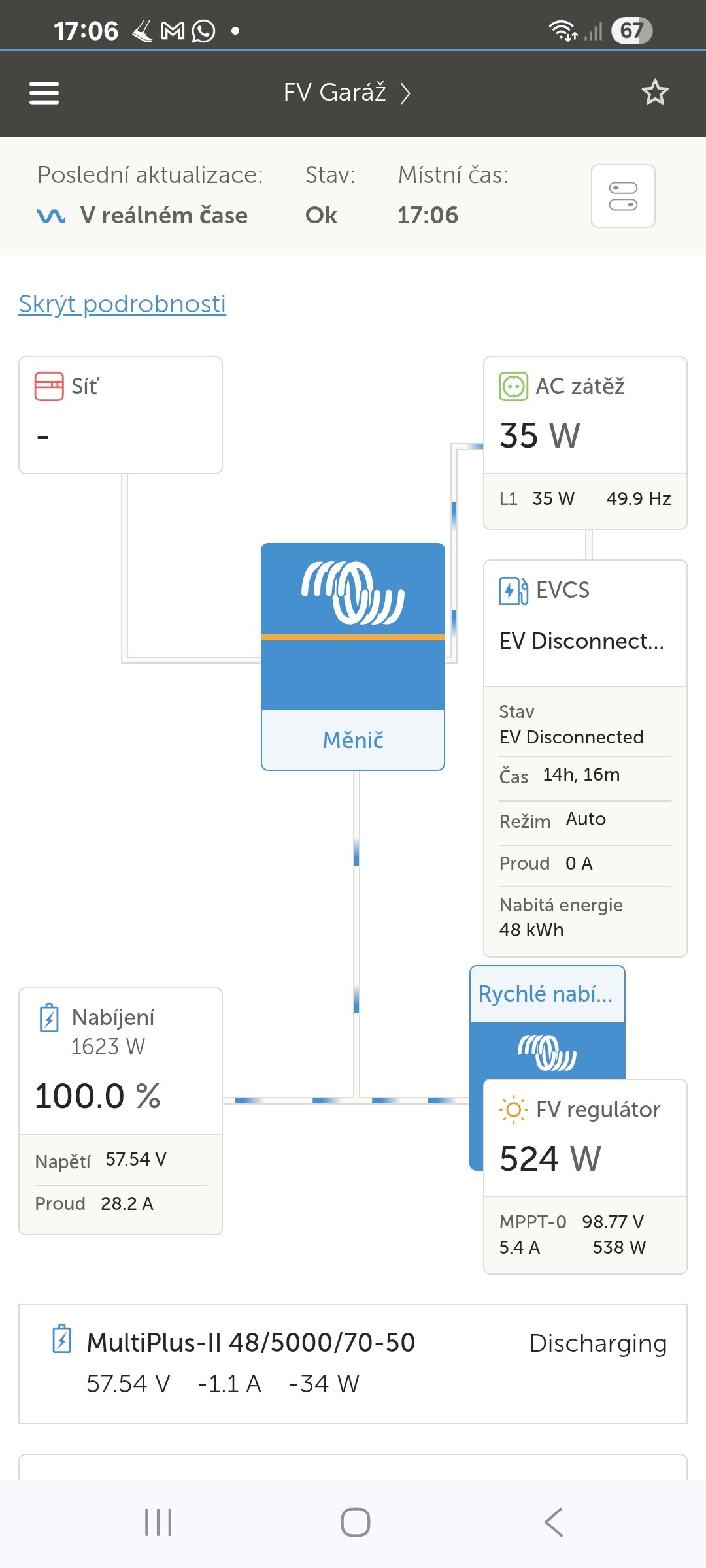Open the Síť grid card
Image resolution: width=706 pixels, height=1568 pixels.
coord(121,415)
